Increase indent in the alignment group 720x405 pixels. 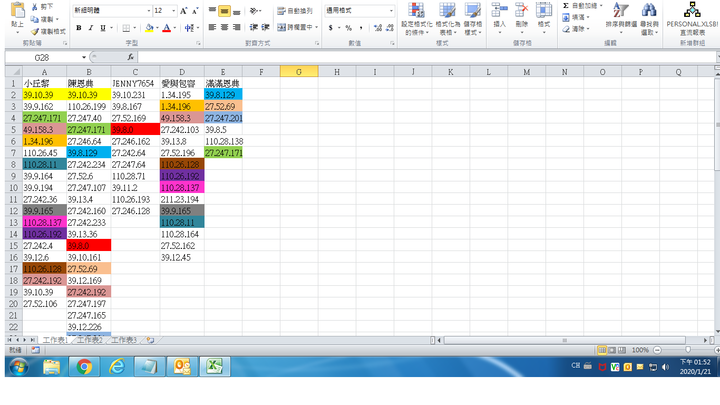click(265, 28)
